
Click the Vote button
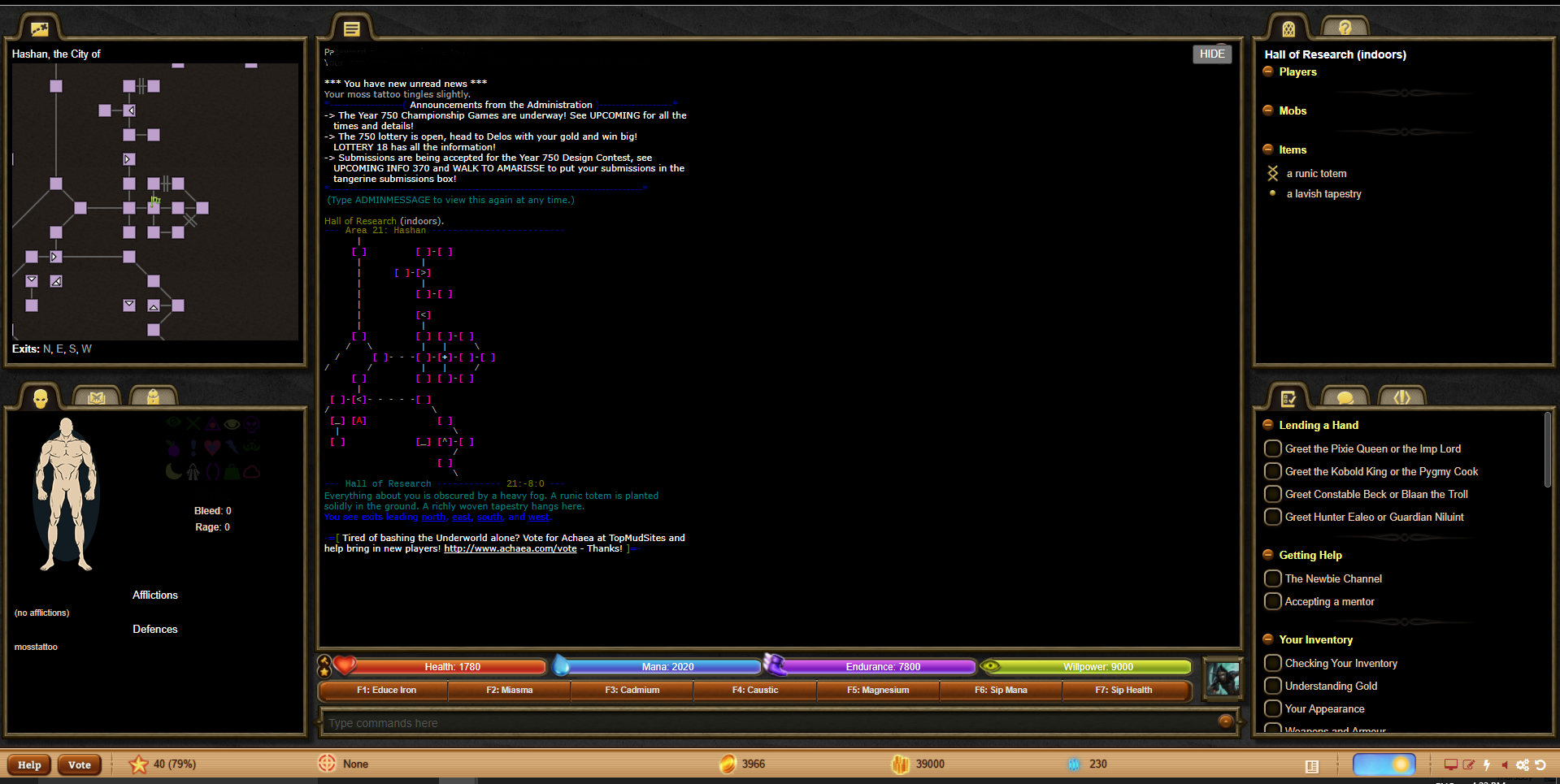point(80,765)
